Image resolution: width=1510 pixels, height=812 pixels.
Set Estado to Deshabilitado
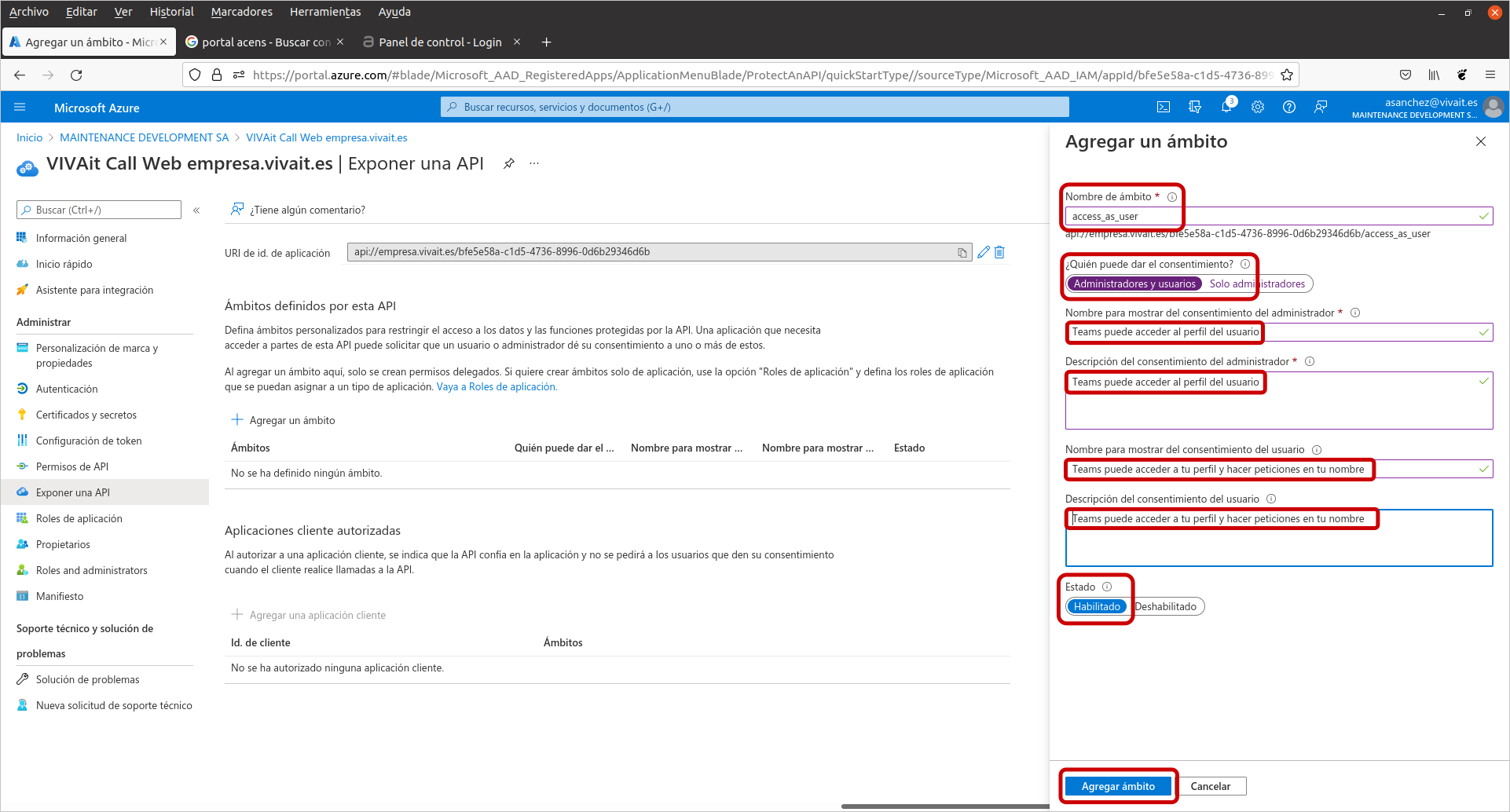point(1166,607)
